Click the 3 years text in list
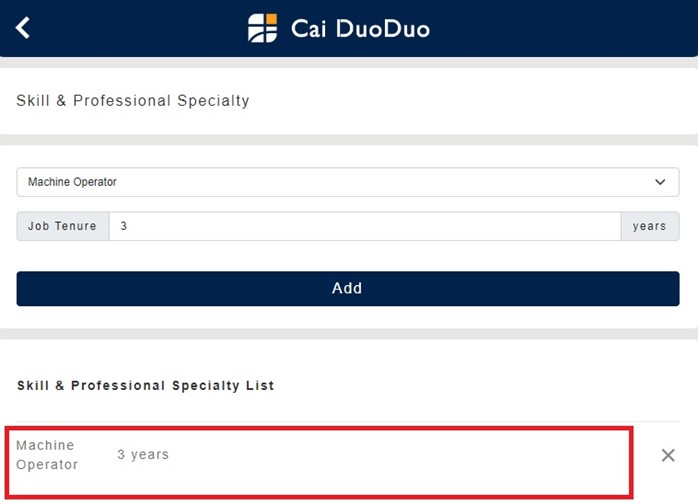Image resolution: width=698 pixels, height=504 pixels. click(x=143, y=455)
